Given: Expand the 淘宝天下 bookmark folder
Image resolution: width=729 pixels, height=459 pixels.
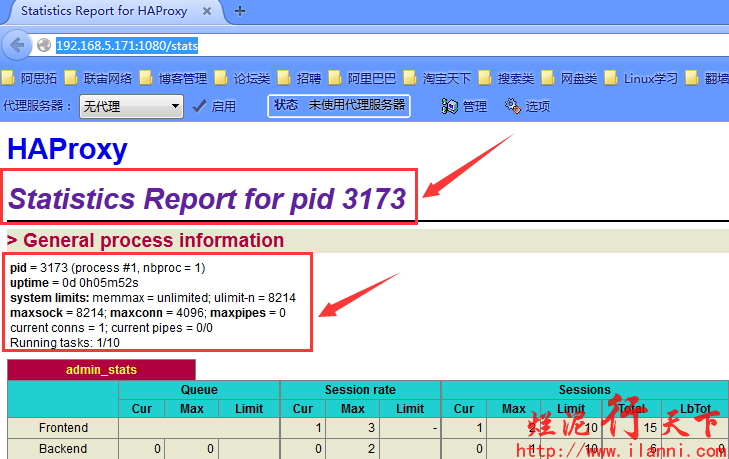Looking at the screenshot, I should pyautogui.click(x=437, y=78).
